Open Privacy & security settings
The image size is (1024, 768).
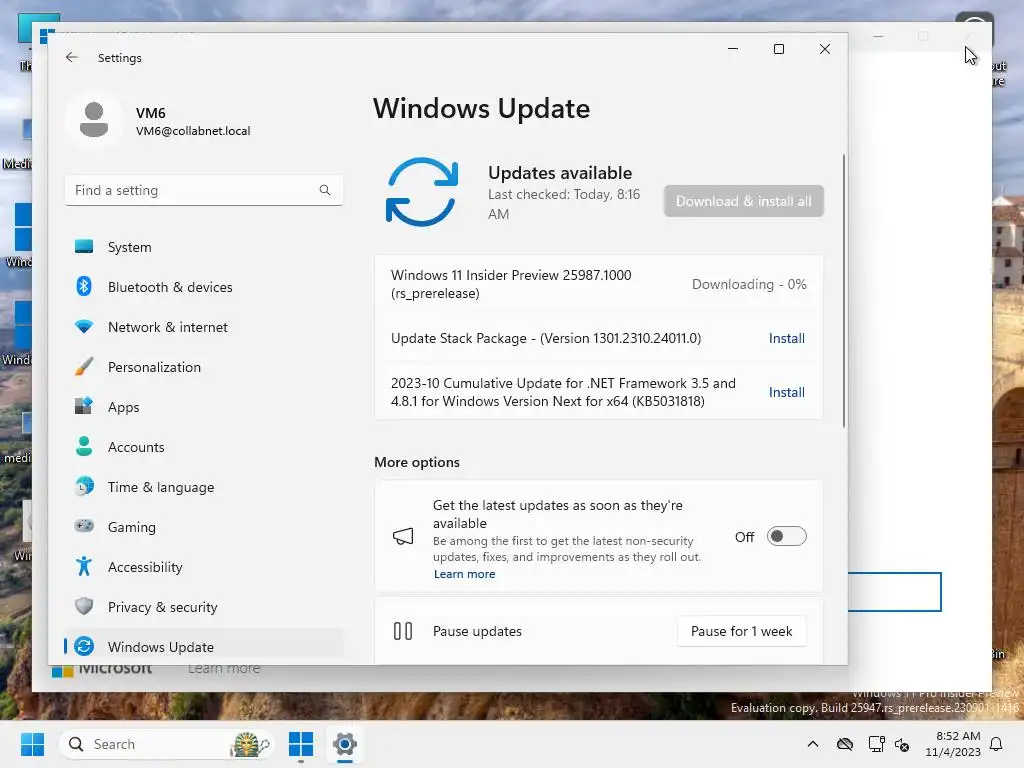click(204, 607)
